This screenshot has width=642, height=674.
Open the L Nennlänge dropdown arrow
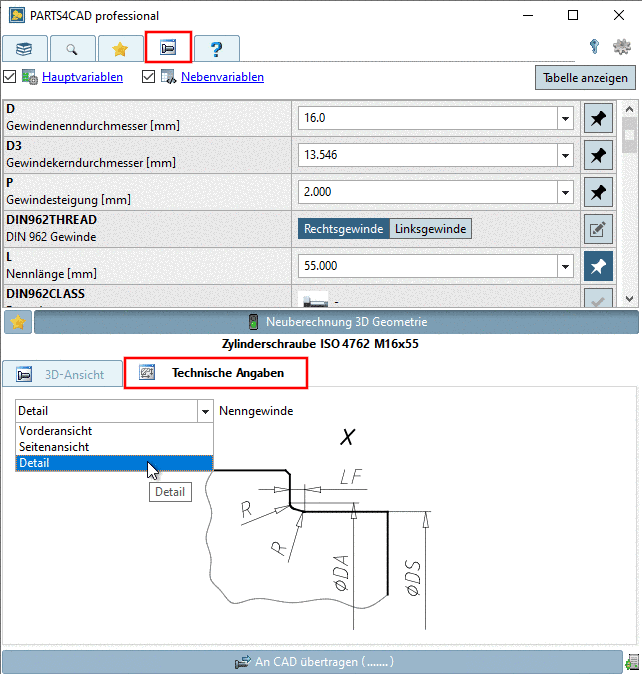566,266
